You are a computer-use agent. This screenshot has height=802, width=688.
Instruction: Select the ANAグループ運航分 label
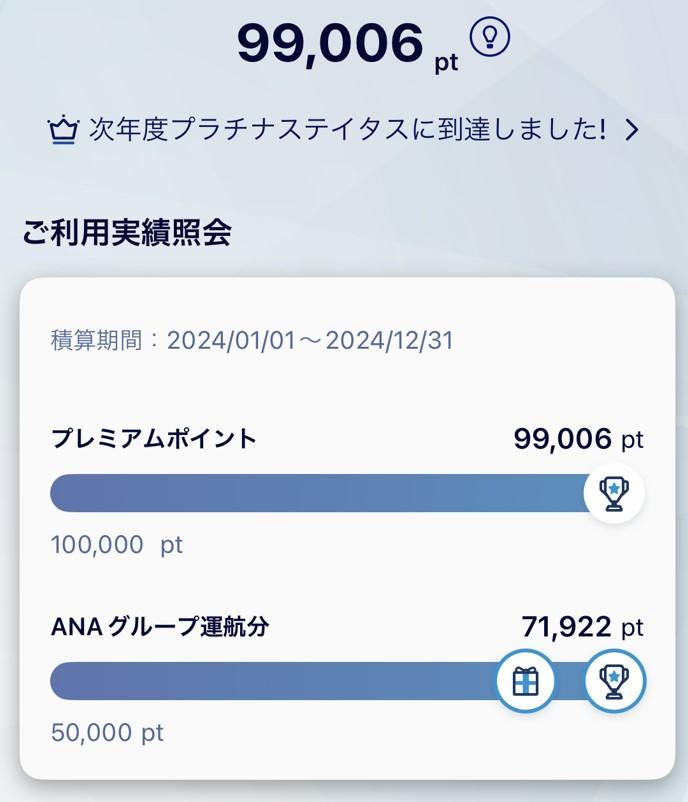[160, 627]
